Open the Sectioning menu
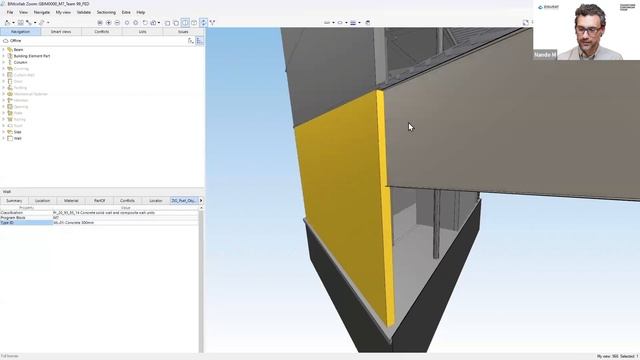This screenshot has width=640, height=360. [x=106, y=12]
